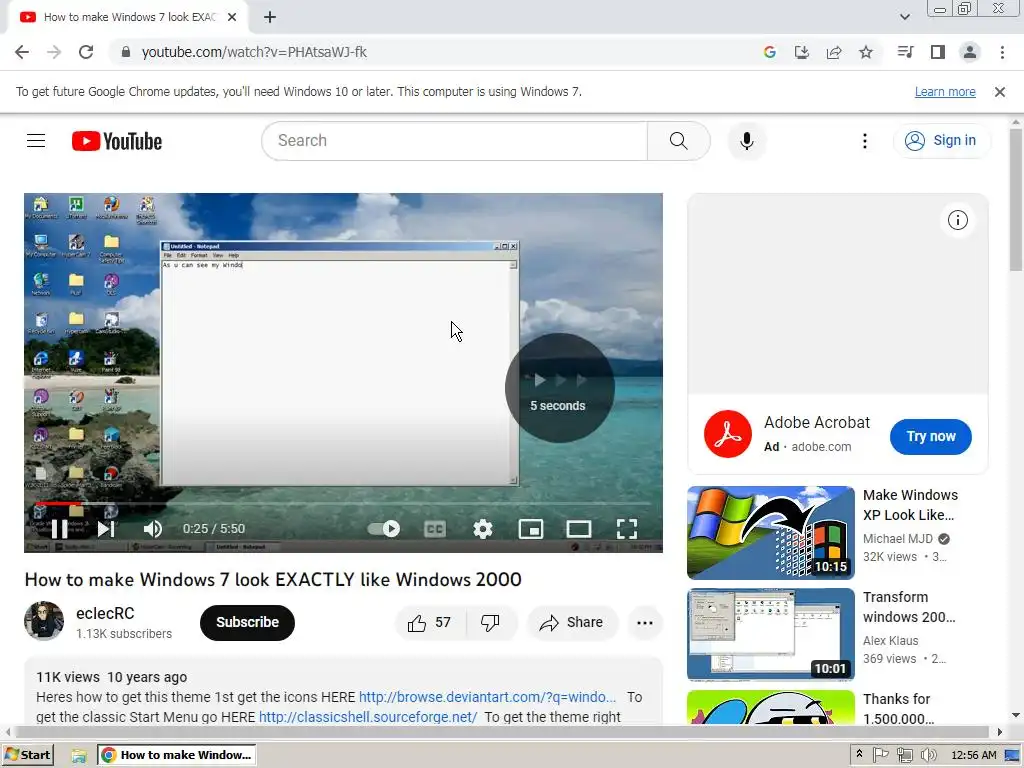Open eclecRC channel avatar
The image size is (1024, 768).
(44, 621)
